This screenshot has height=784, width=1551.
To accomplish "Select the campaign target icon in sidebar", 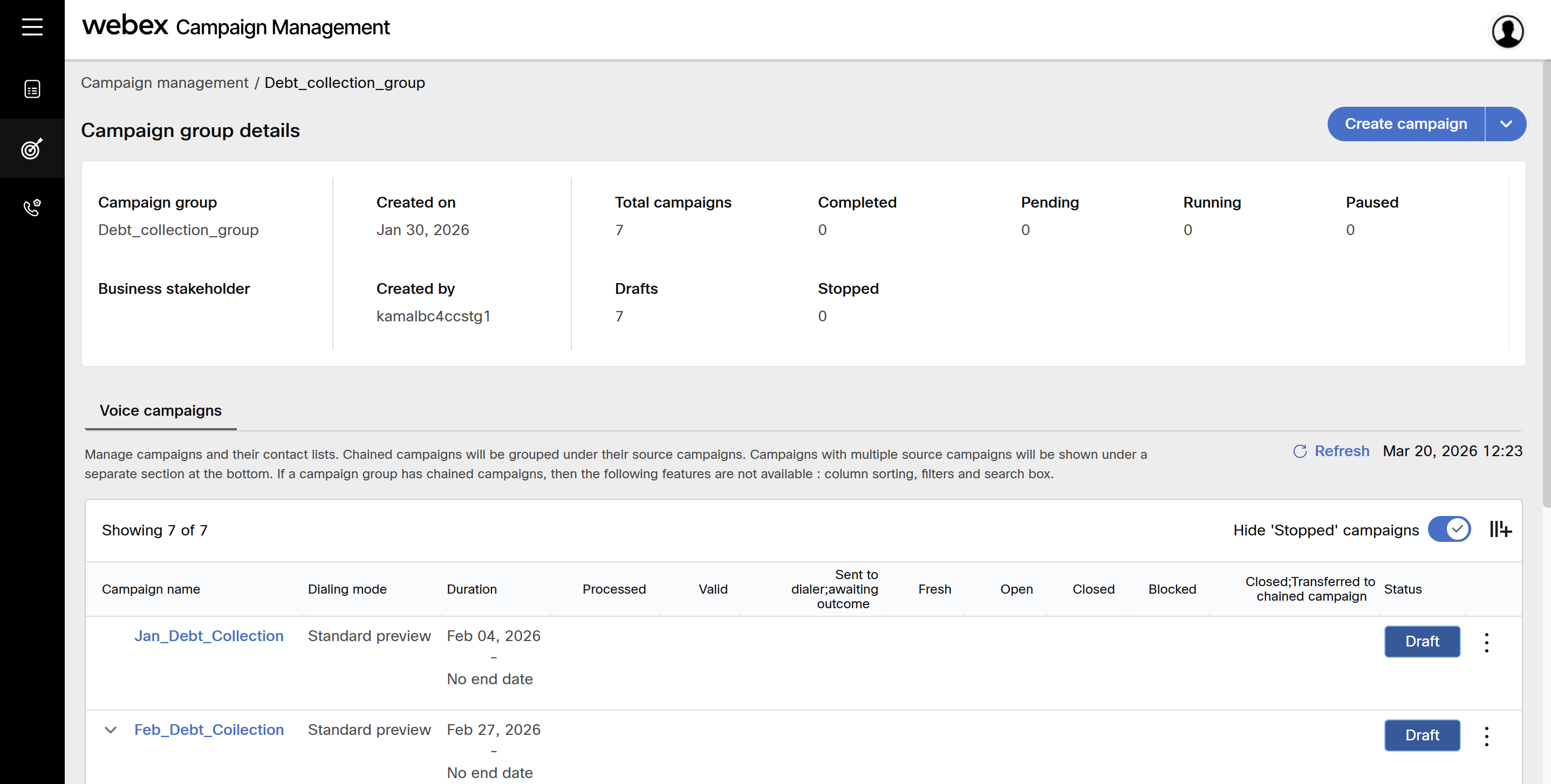I will 32,148.
